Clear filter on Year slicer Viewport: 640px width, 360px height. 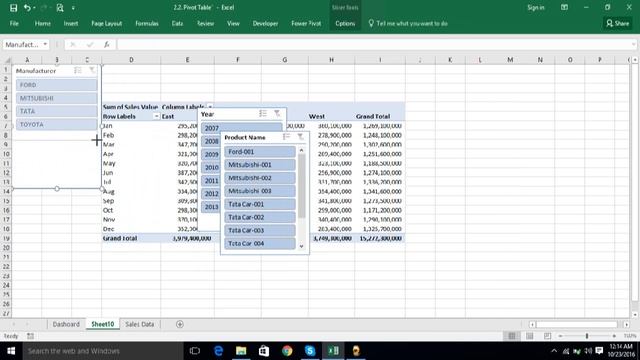point(277,114)
